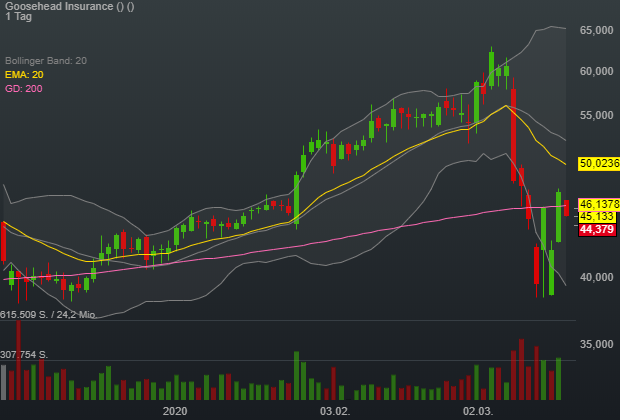The height and width of the screenshot is (420, 620).
Task: Click the '1 Tag' timeframe label
Action: tap(18, 17)
